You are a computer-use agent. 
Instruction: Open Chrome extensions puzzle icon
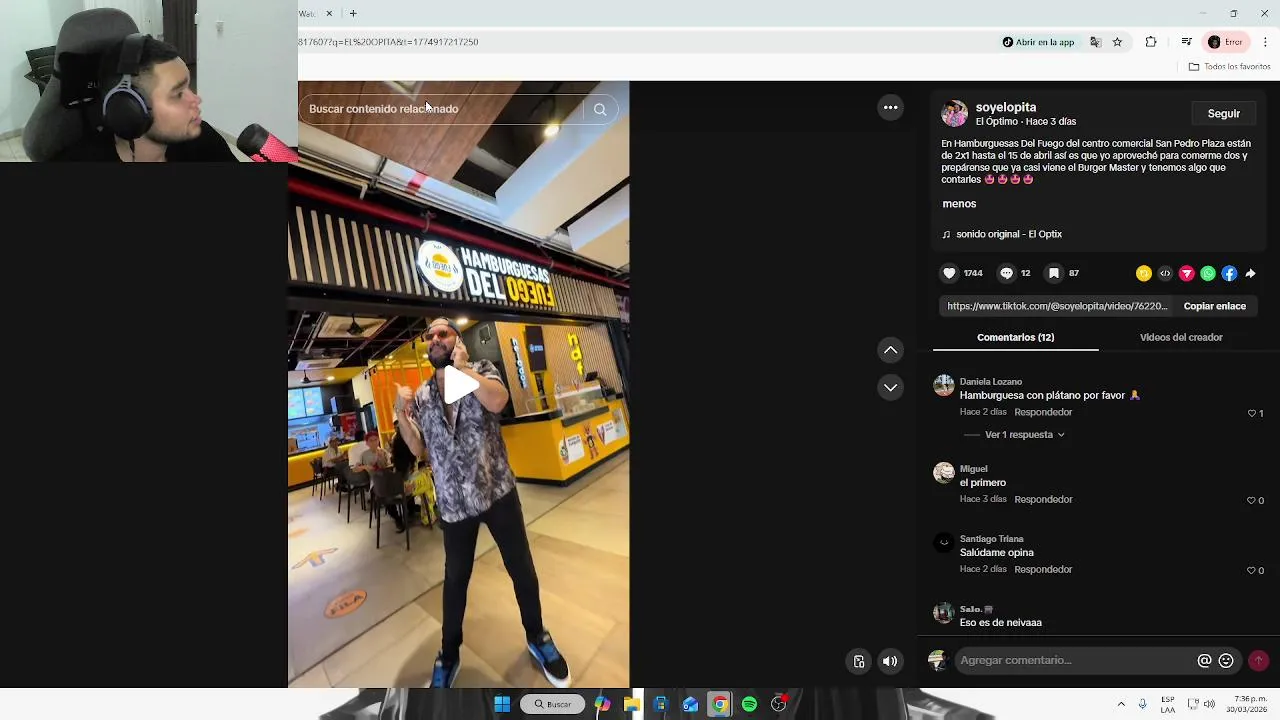tap(1151, 42)
